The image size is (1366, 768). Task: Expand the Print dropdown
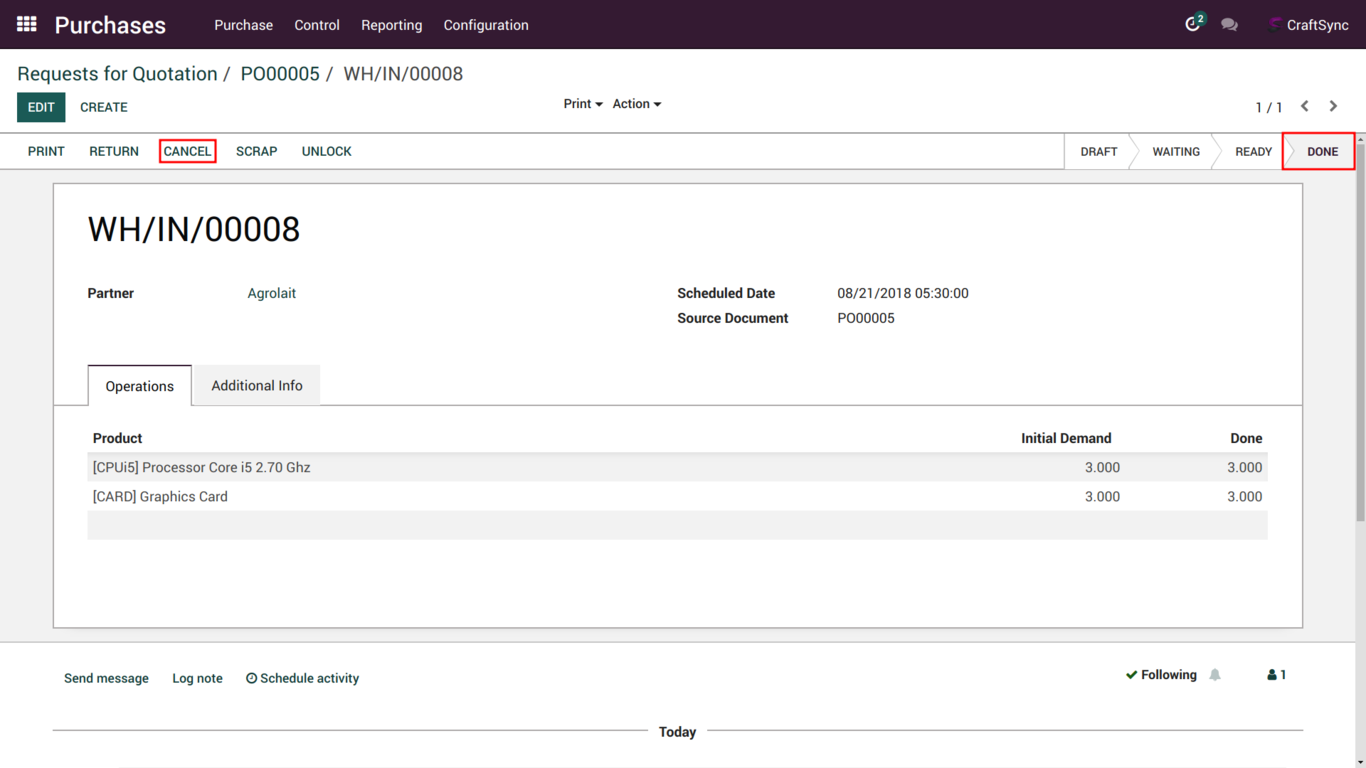[582, 104]
